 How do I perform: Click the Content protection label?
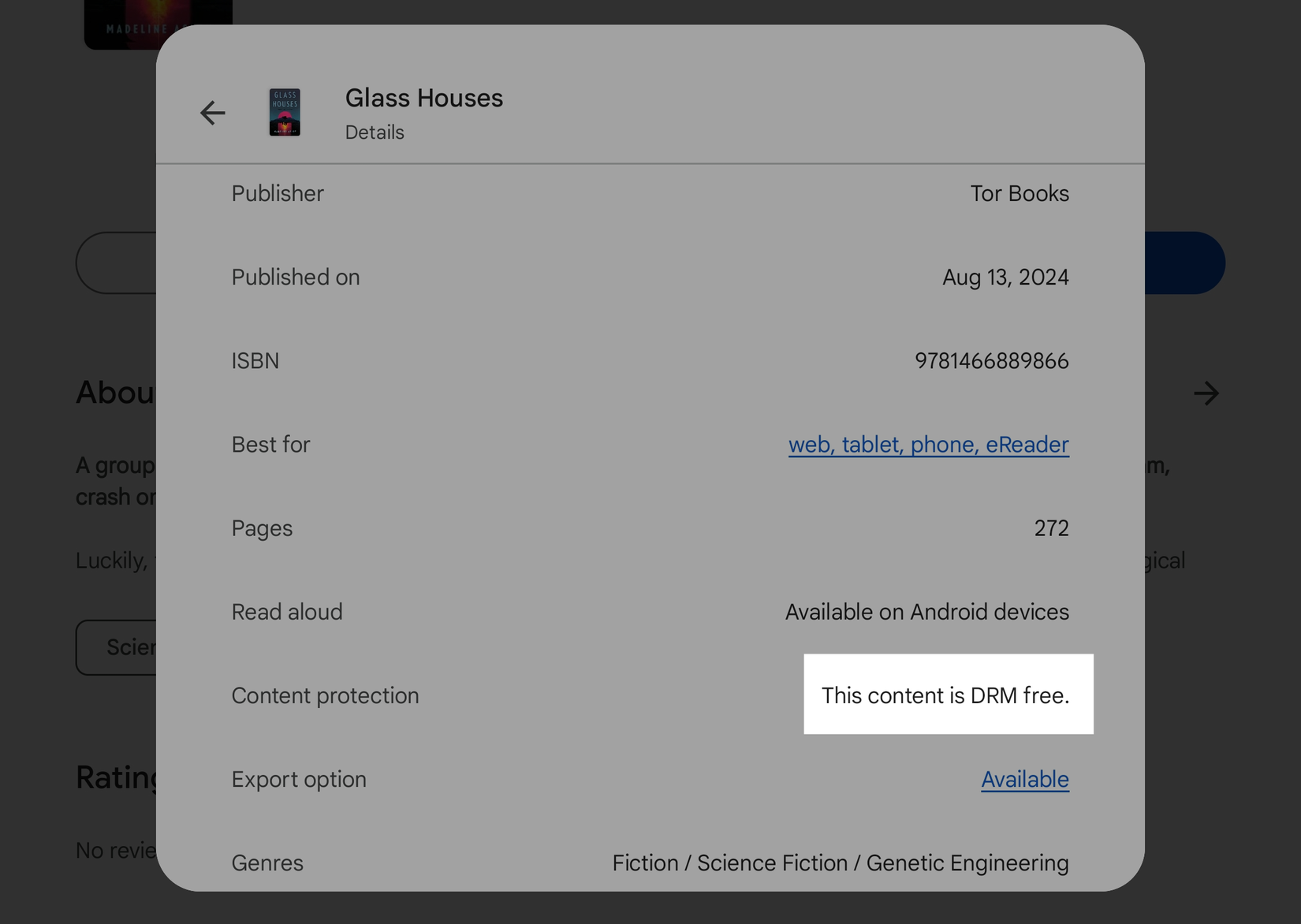tap(325, 695)
